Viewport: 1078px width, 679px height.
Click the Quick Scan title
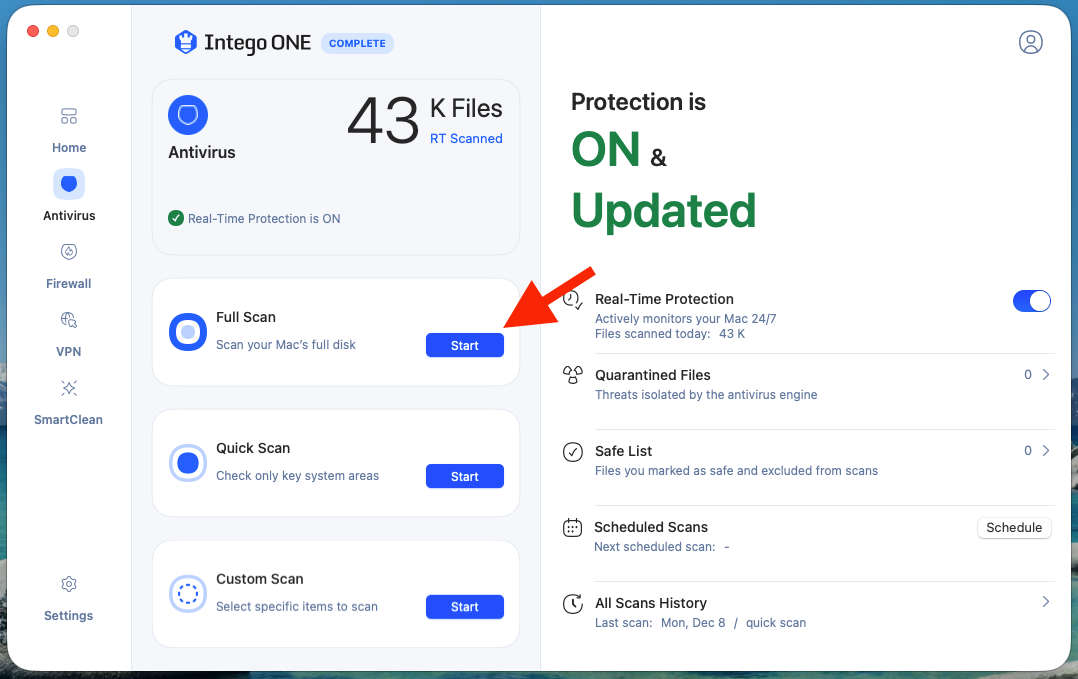coord(253,448)
